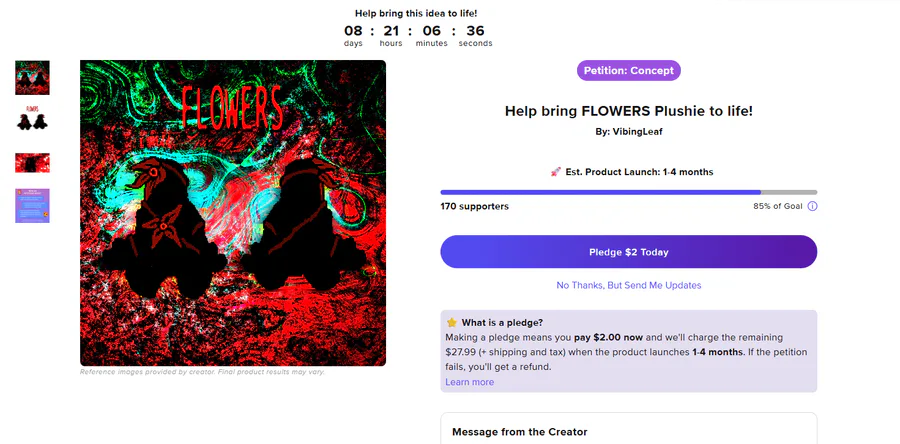900x444 pixels.
Task: Click the Pledge $2 Today button
Action: (x=629, y=252)
